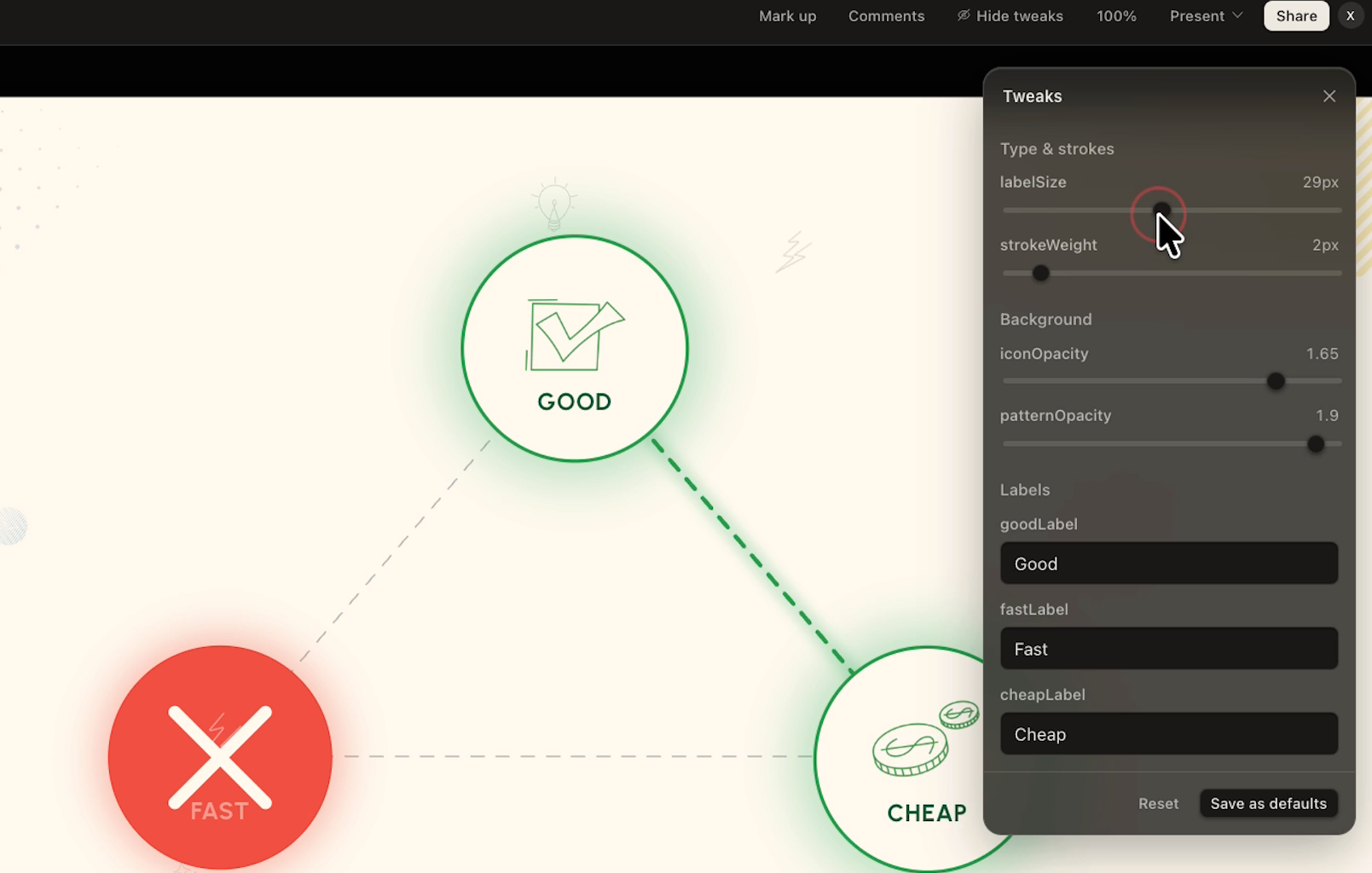
Task: Toggle Hide tweaks in the top bar
Action: [1010, 16]
